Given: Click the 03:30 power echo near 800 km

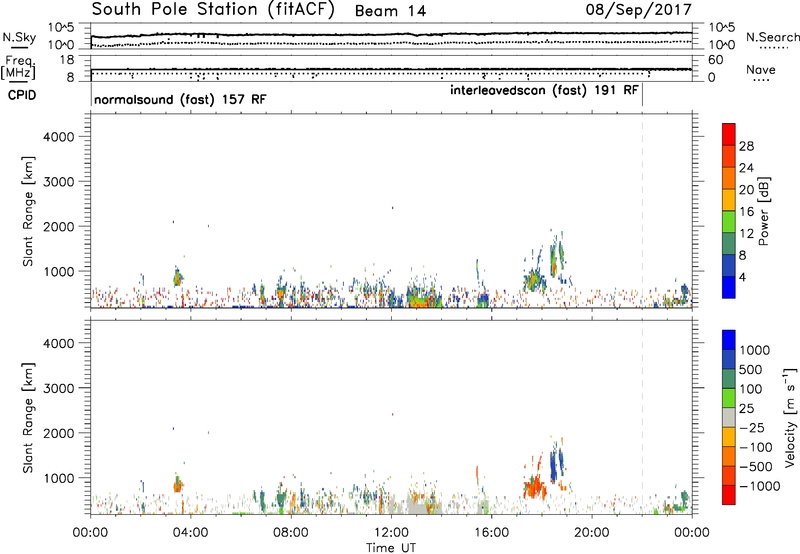Looking at the screenshot, I should [178, 278].
